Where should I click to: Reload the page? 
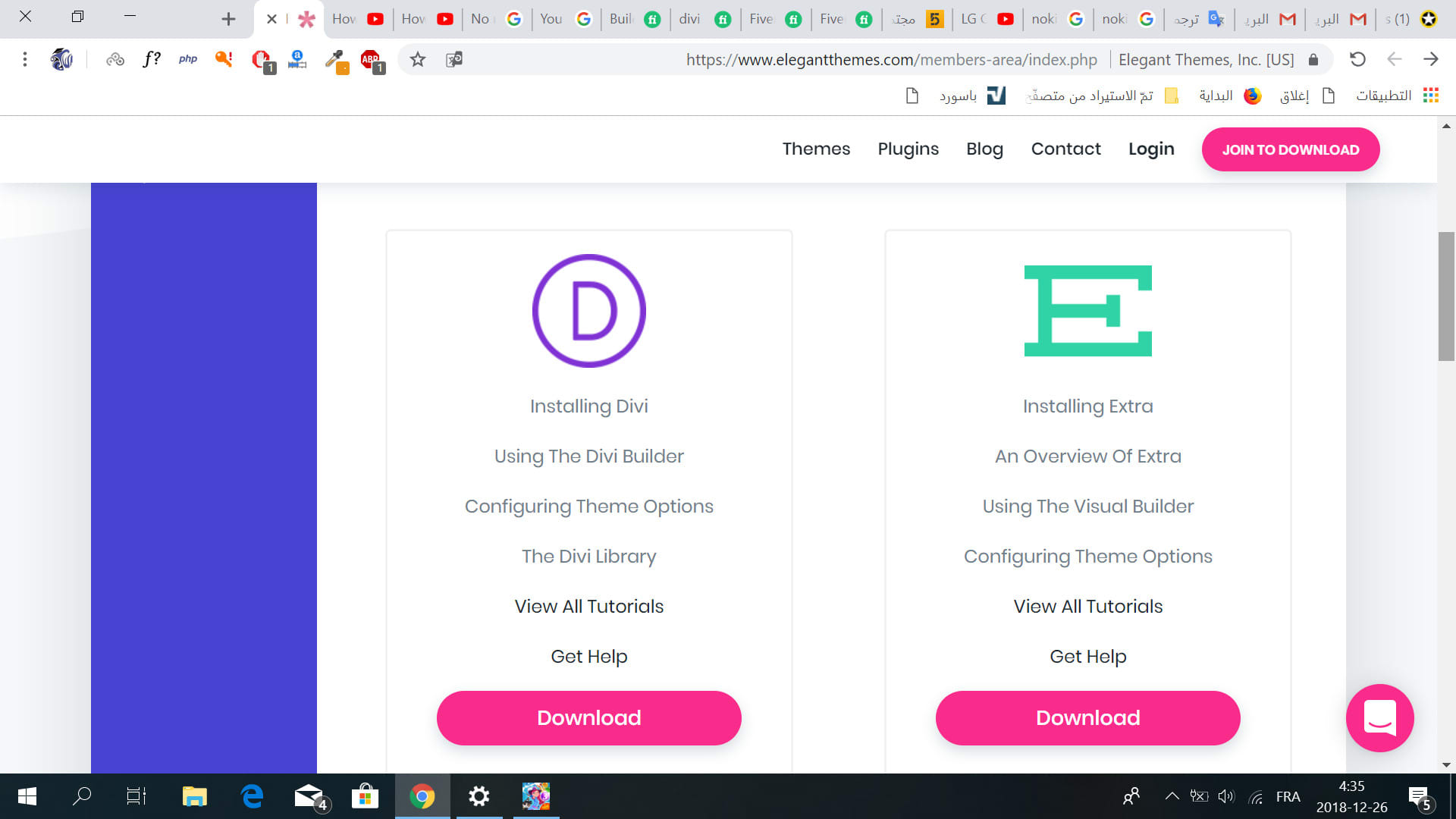(x=1357, y=59)
